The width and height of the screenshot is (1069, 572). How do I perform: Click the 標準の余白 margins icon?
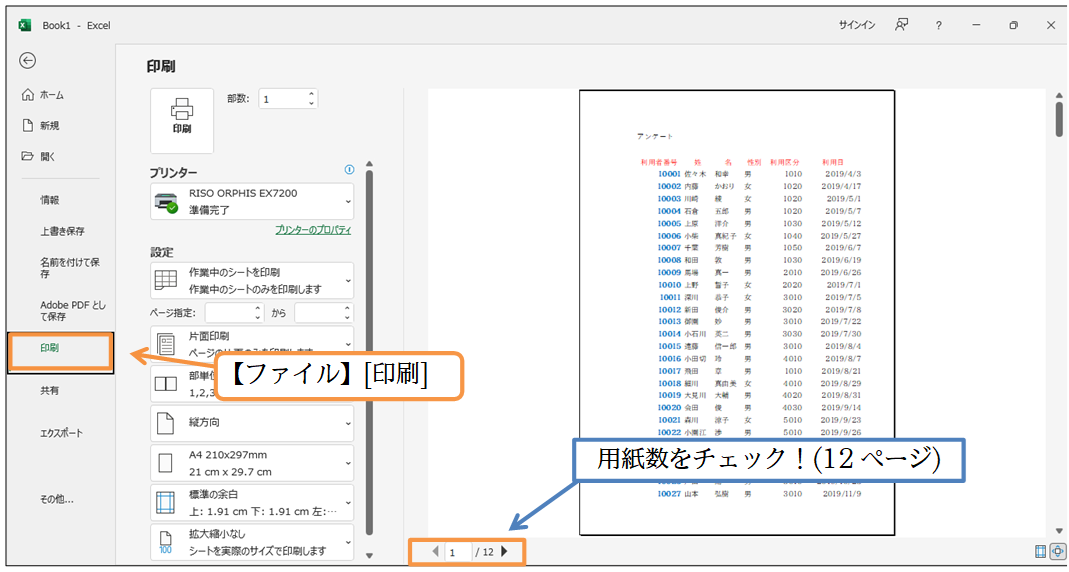coord(166,503)
